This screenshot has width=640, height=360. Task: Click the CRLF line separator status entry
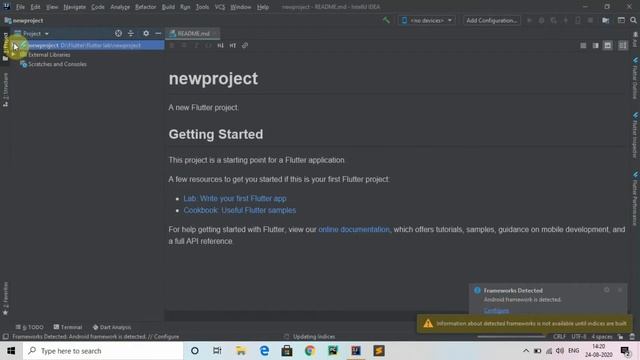pos(560,337)
